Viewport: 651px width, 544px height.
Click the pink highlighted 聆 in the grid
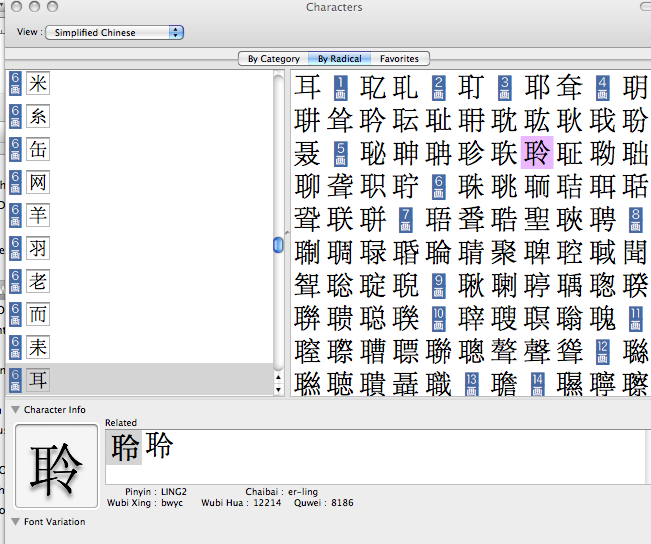(x=537, y=152)
